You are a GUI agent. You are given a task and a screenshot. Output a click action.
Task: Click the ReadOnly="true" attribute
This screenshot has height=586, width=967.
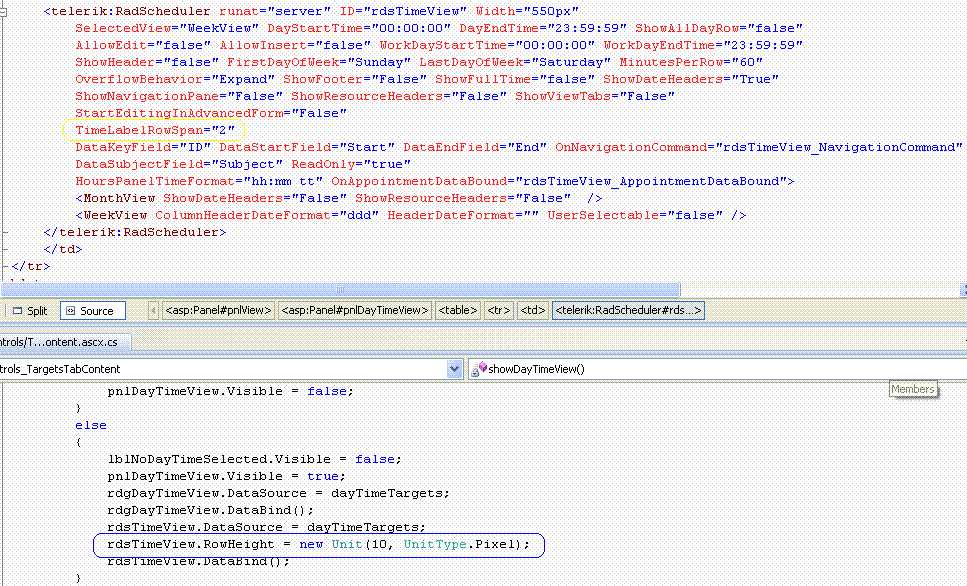coord(351,164)
